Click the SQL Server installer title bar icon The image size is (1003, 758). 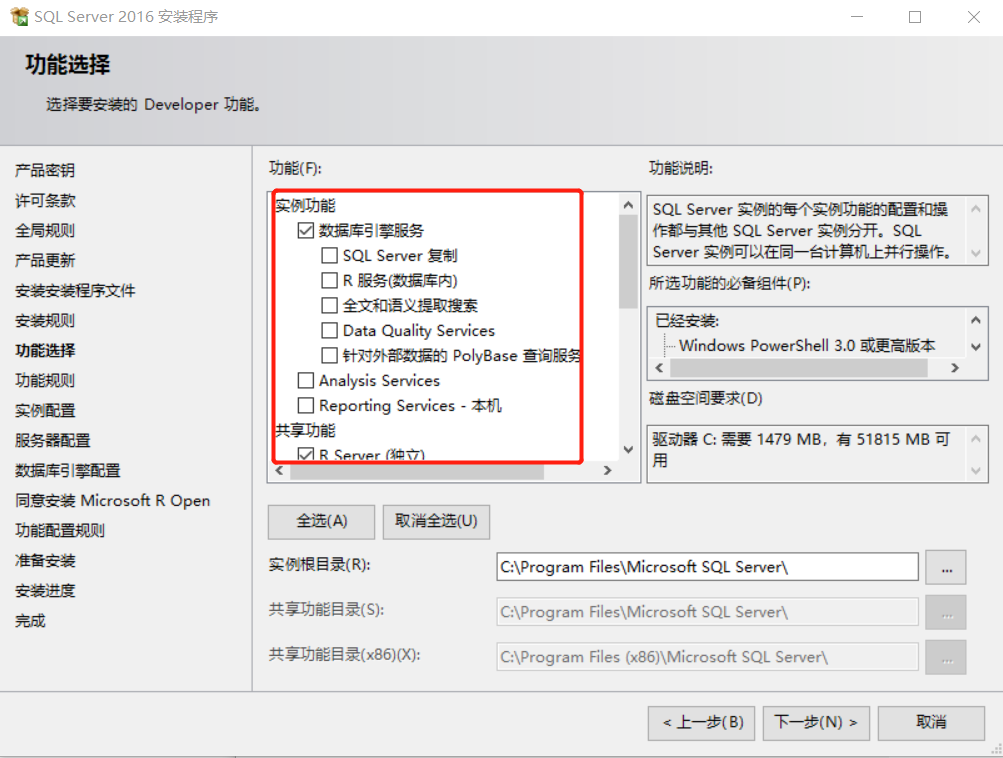[20, 16]
